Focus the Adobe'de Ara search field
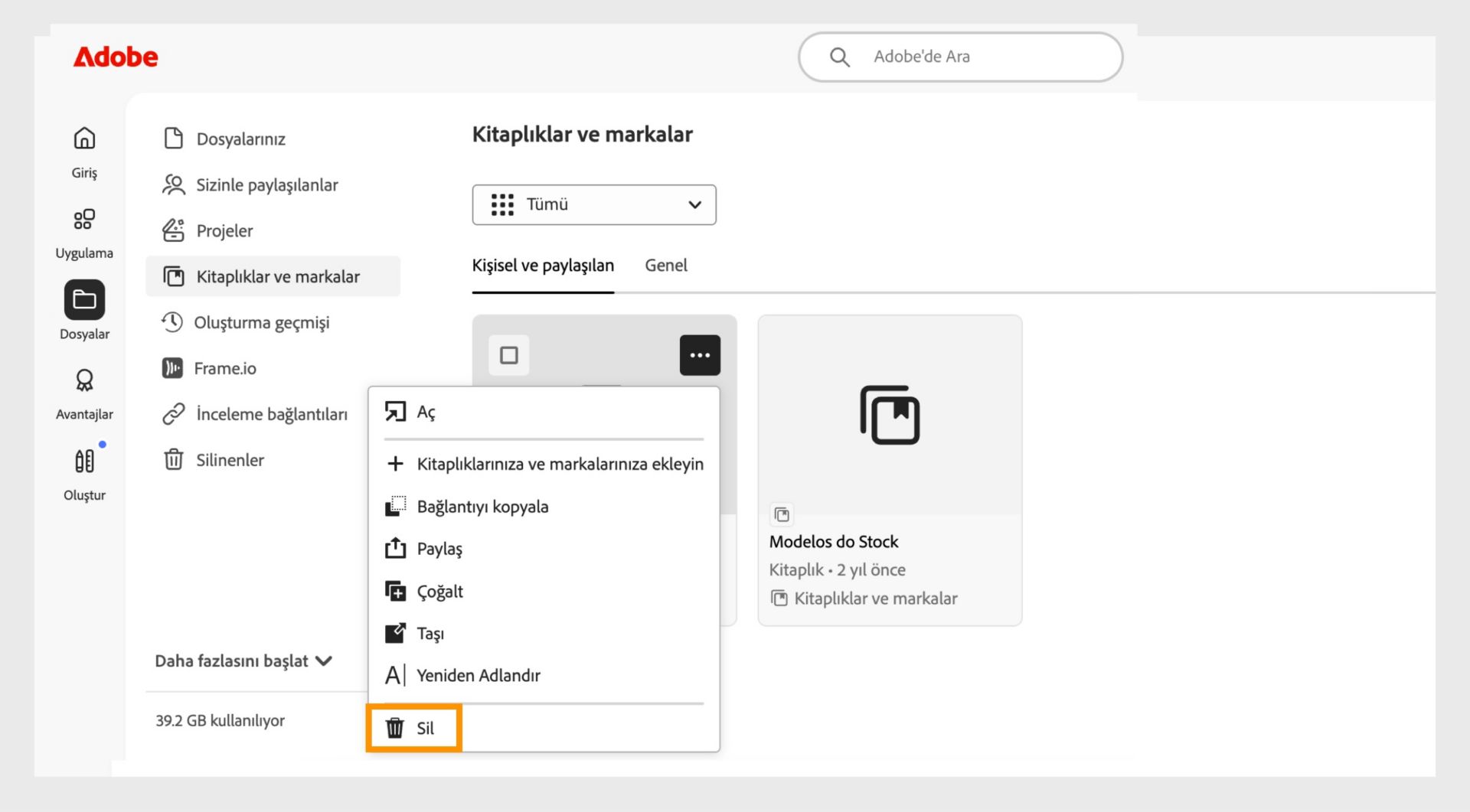 (961, 57)
